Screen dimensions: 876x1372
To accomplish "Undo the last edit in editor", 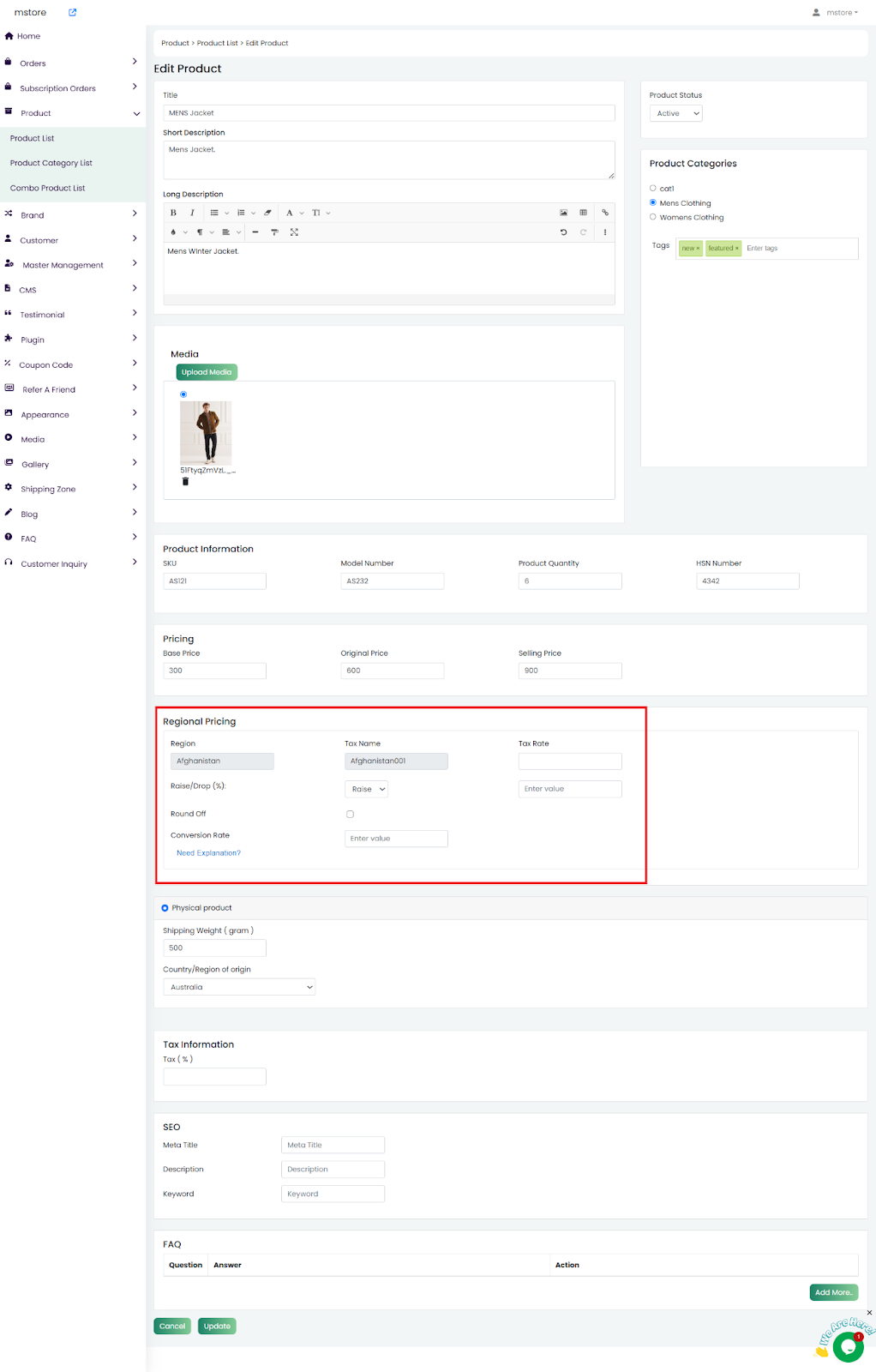I will 563,232.
